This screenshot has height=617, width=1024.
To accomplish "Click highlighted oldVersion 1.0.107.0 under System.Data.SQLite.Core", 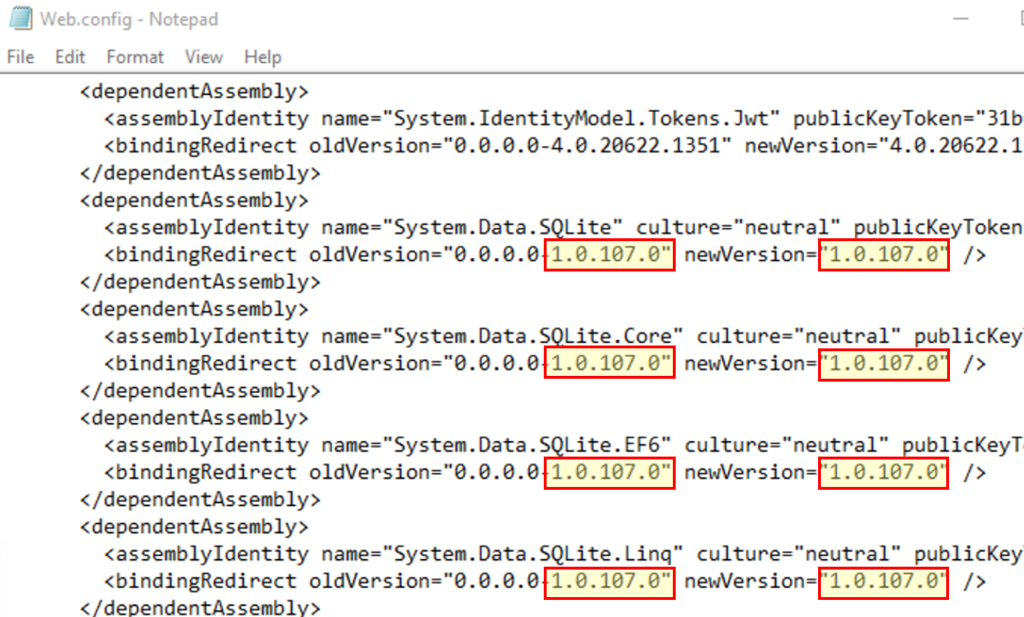I will [609, 363].
